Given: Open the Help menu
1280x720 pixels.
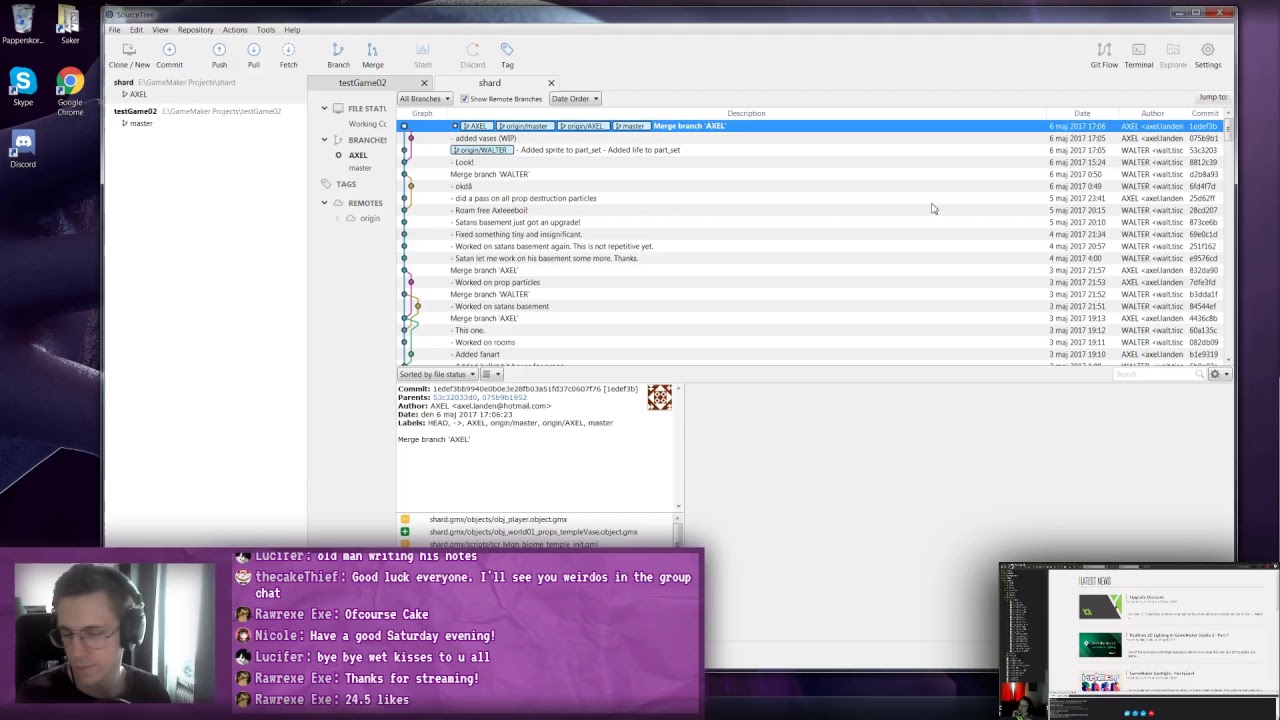Looking at the screenshot, I should pyautogui.click(x=292, y=30).
